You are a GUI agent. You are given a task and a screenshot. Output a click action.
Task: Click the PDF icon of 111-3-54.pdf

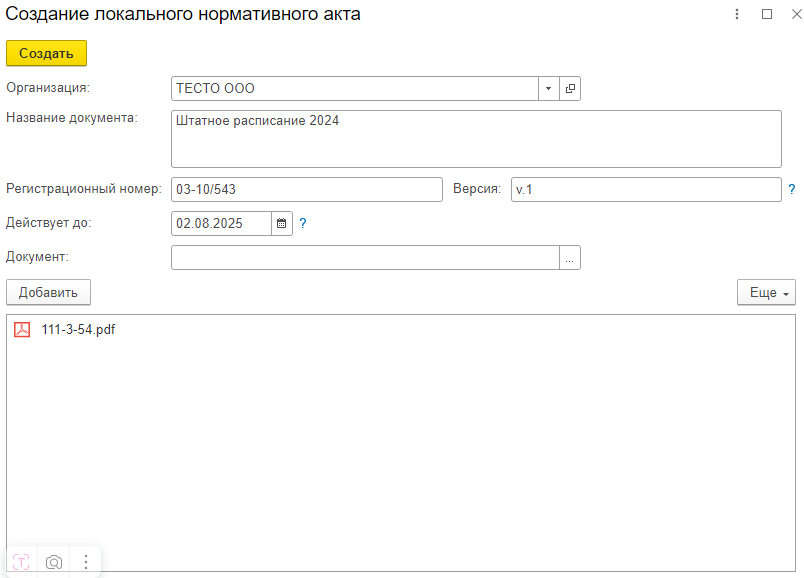tap(22, 329)
